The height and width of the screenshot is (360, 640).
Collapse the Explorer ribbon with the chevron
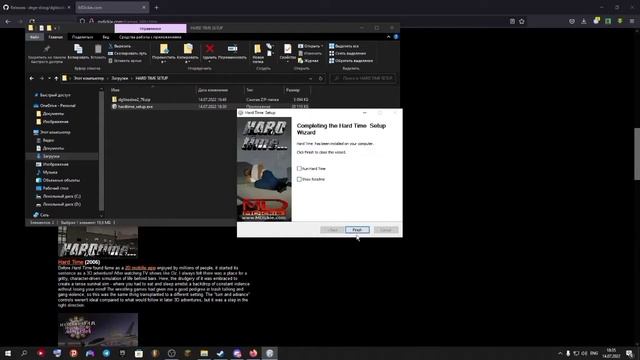(389, 37)
